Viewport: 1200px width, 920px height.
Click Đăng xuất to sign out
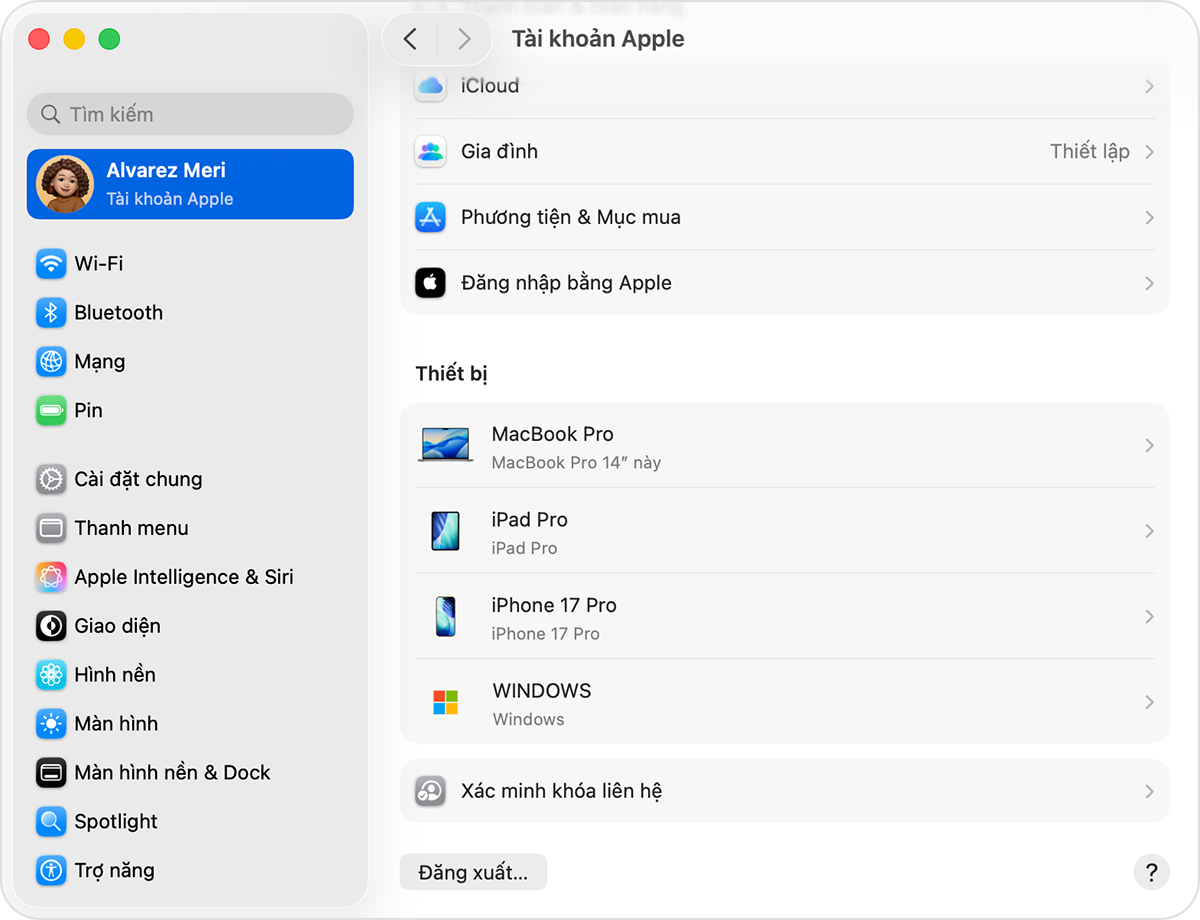(472, 871)
